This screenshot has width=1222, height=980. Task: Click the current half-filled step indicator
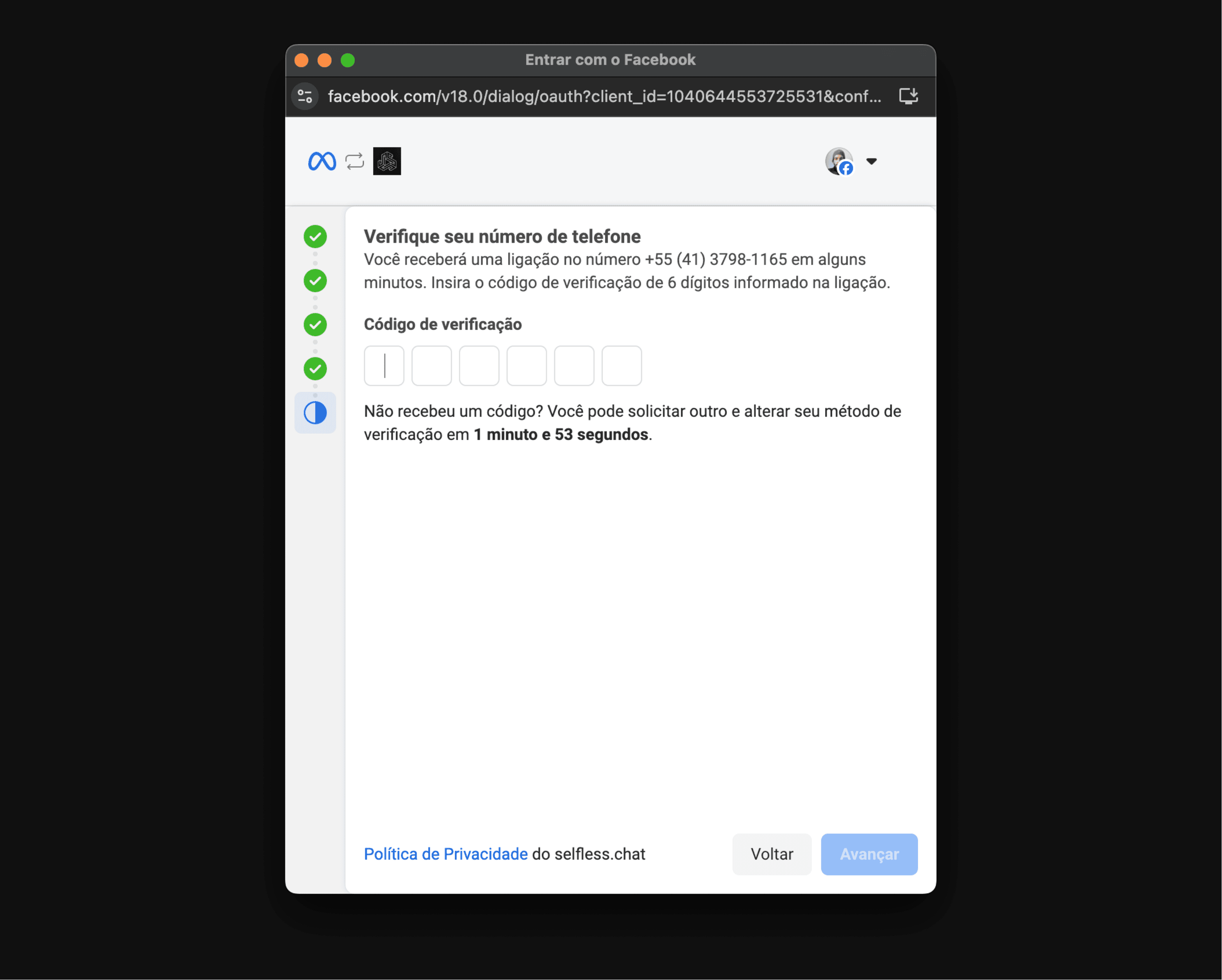pyautogui.click(x=315, y=413)
